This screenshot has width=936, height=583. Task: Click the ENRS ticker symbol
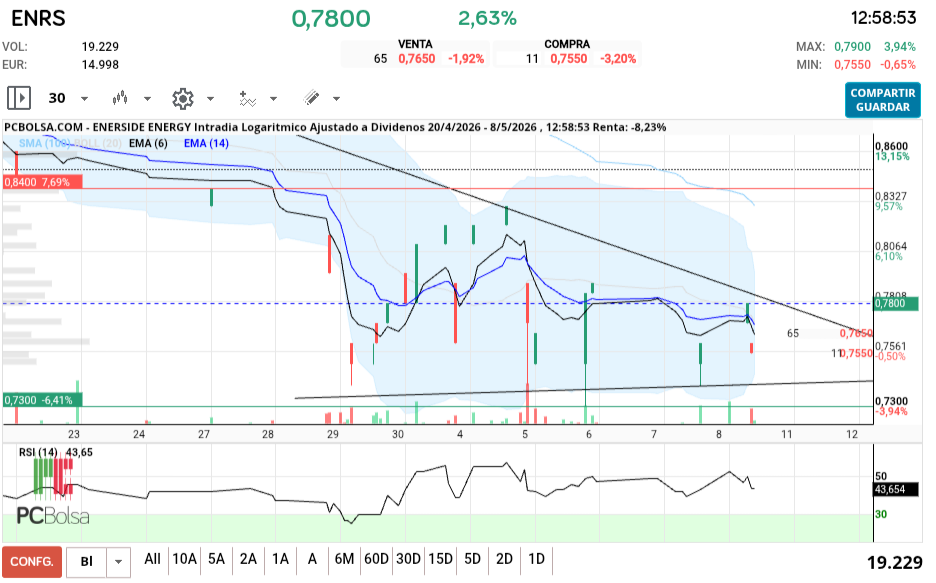(38, 18)
